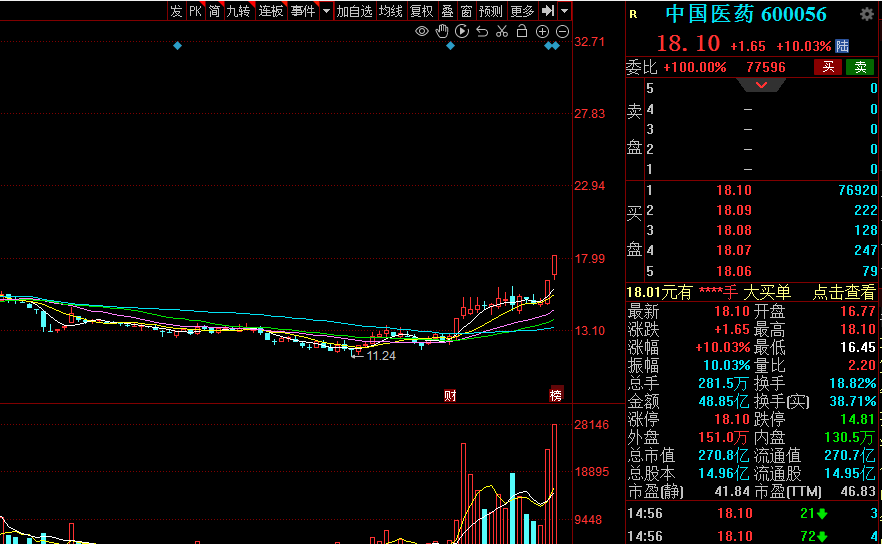The width and height of the screenshot is (882, 544).
Task: Toggle 均线 moving averages
Action: point(390,11)
